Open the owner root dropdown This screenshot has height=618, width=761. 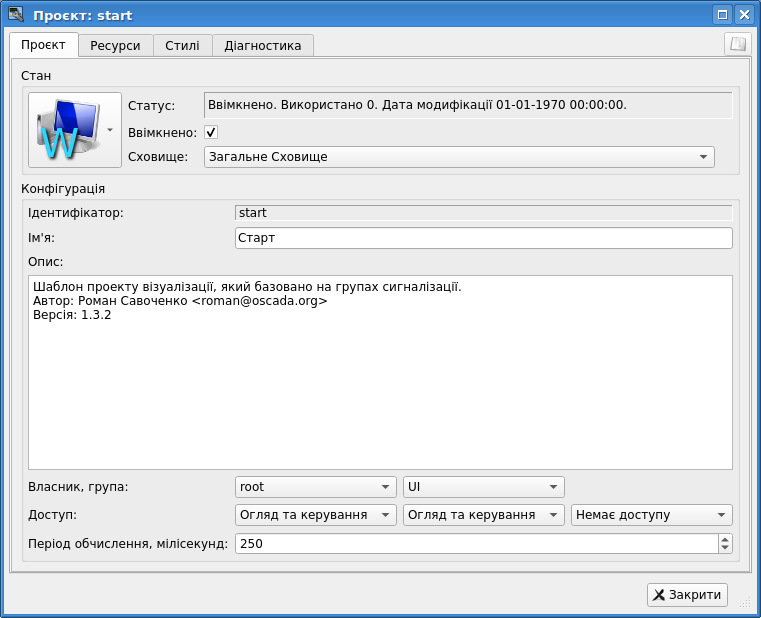click(x=315, y=487)
